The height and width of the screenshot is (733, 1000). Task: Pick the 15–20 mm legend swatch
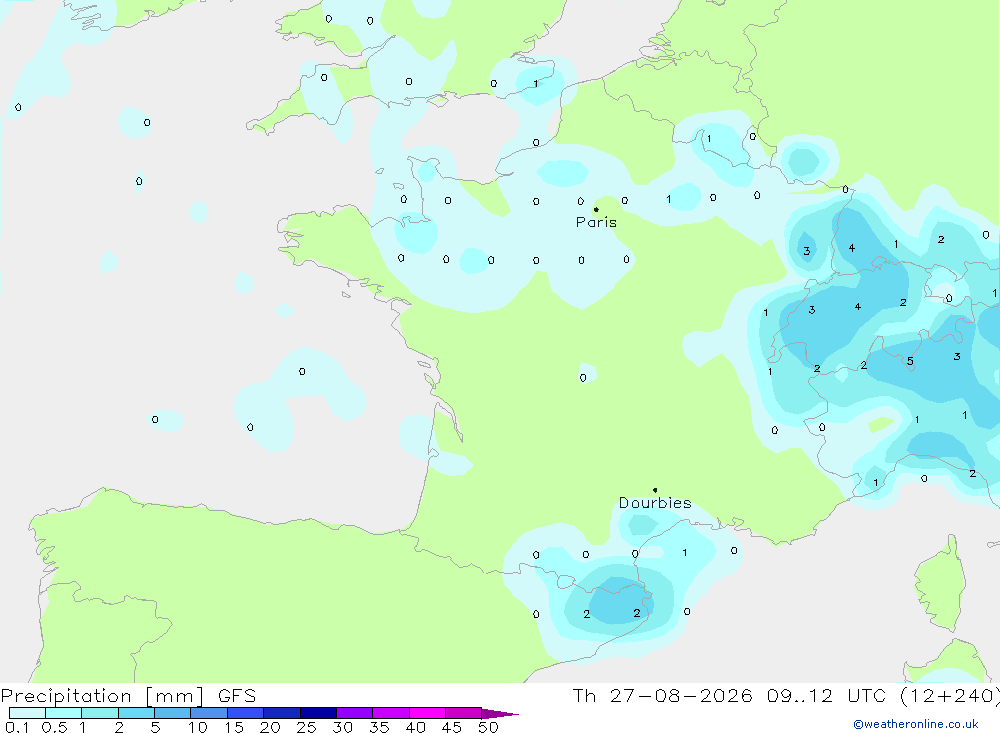pos(246,713)
